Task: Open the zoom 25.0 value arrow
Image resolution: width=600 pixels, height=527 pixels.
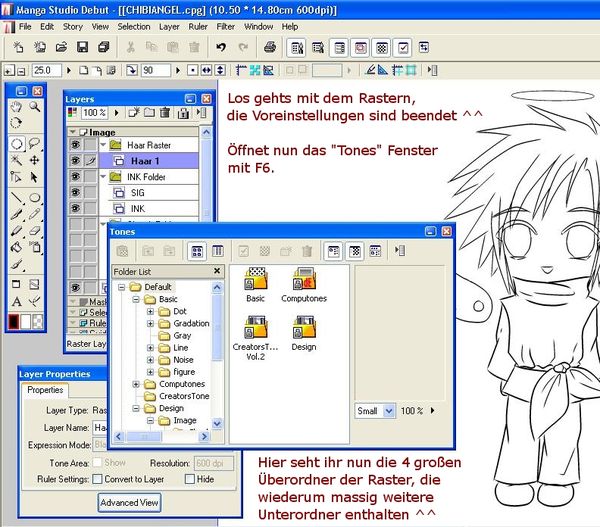Action: [69, 70]
